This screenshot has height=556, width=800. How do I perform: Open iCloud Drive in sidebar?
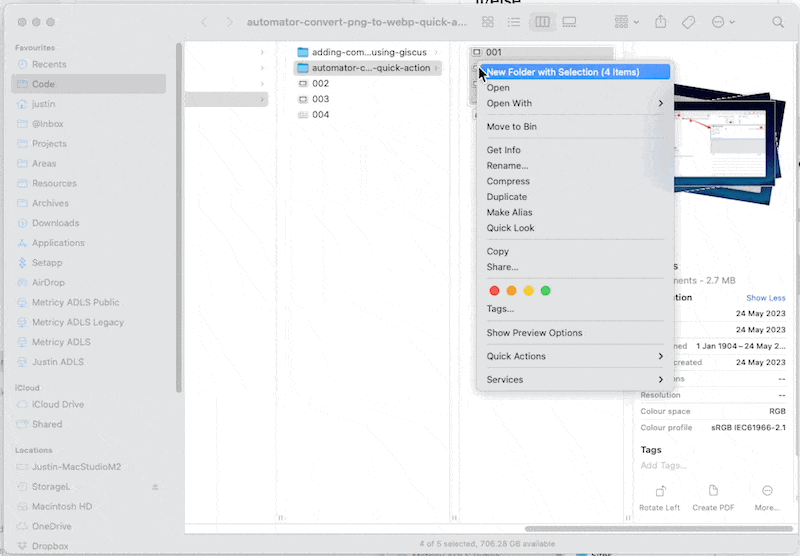[89, 405]
